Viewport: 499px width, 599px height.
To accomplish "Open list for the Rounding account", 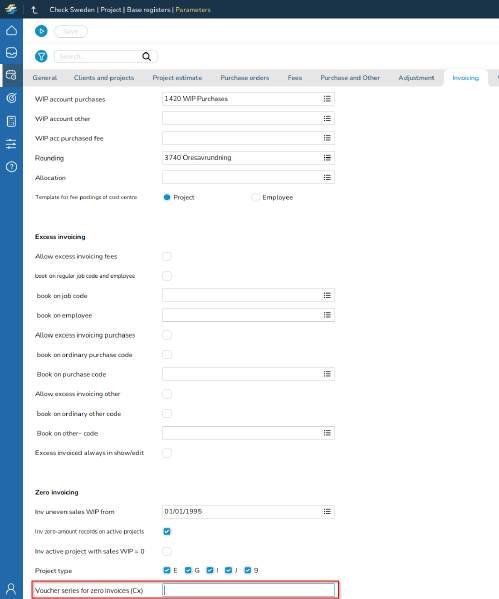I will pyautogui.click(x=327, y=158).
